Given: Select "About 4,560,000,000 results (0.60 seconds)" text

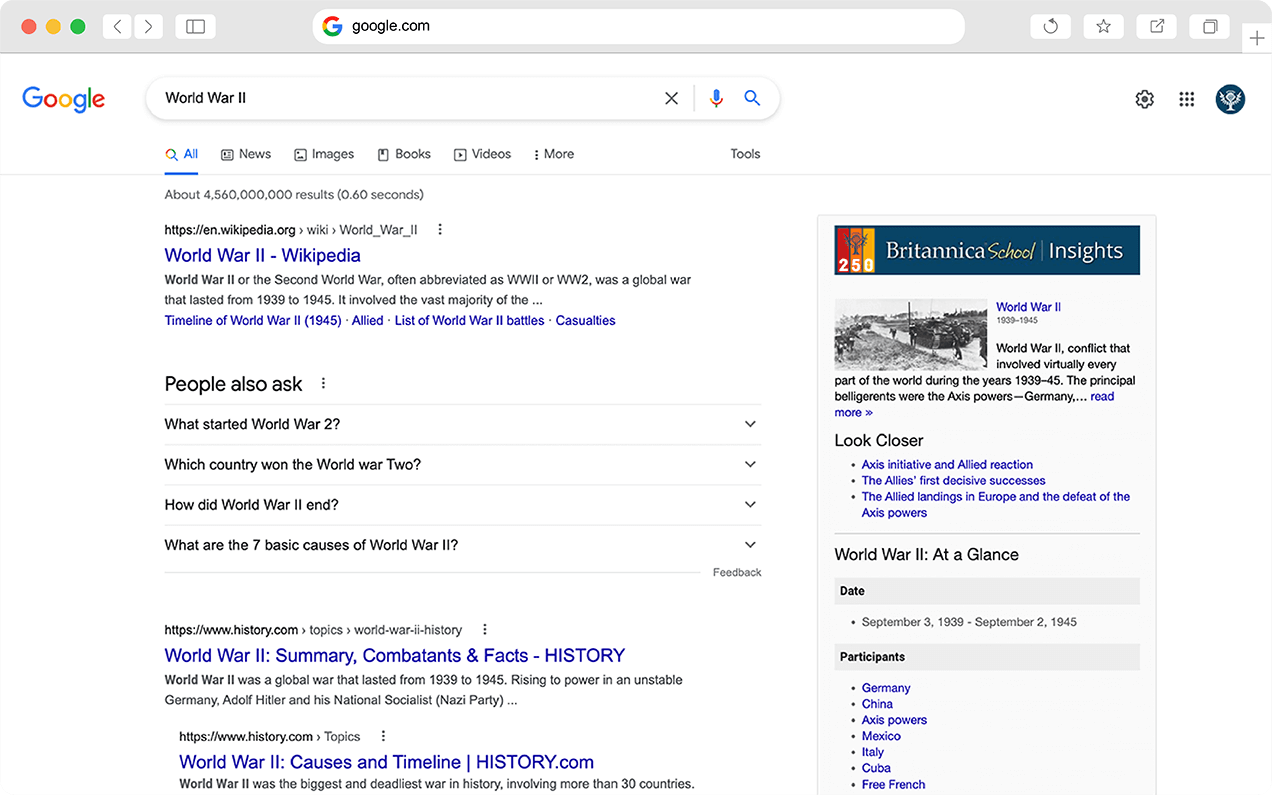Looking at the screenshot, I should 294,194.
